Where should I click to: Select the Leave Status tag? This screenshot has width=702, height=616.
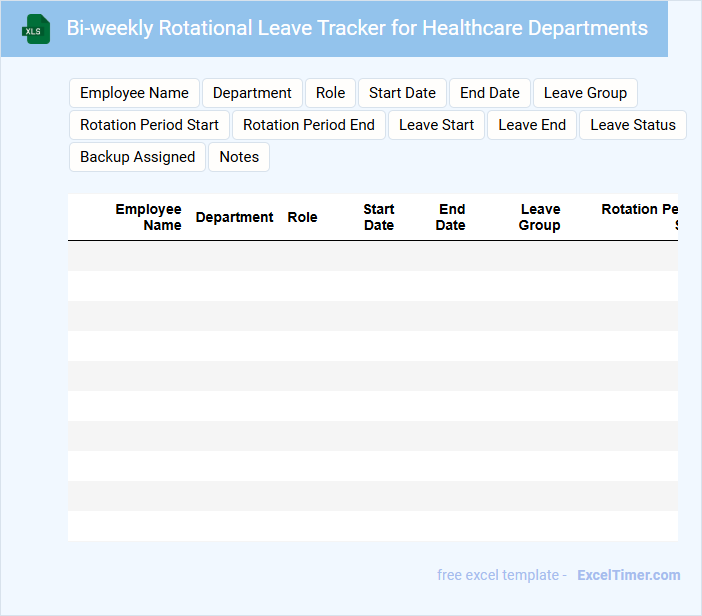pyautogui.click(x=633, y=125)
